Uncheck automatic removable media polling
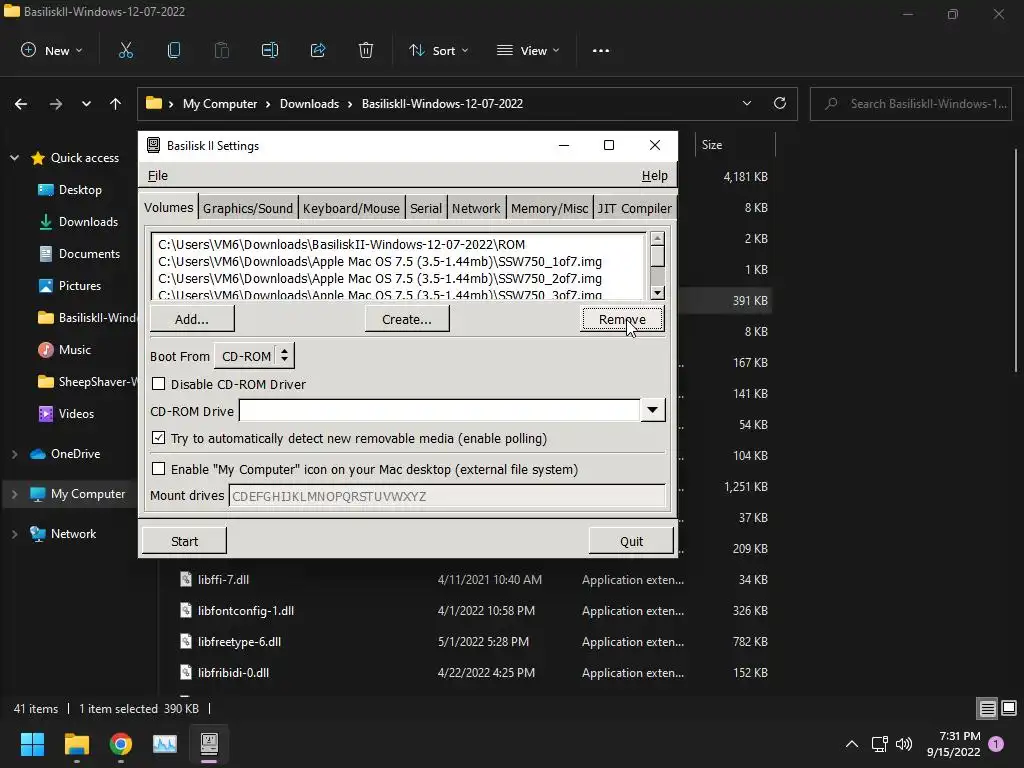 click(159, 438)
